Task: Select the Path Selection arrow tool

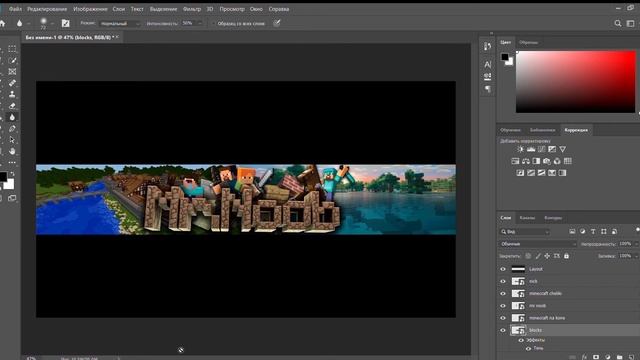Action: click(x=12, y=140)
